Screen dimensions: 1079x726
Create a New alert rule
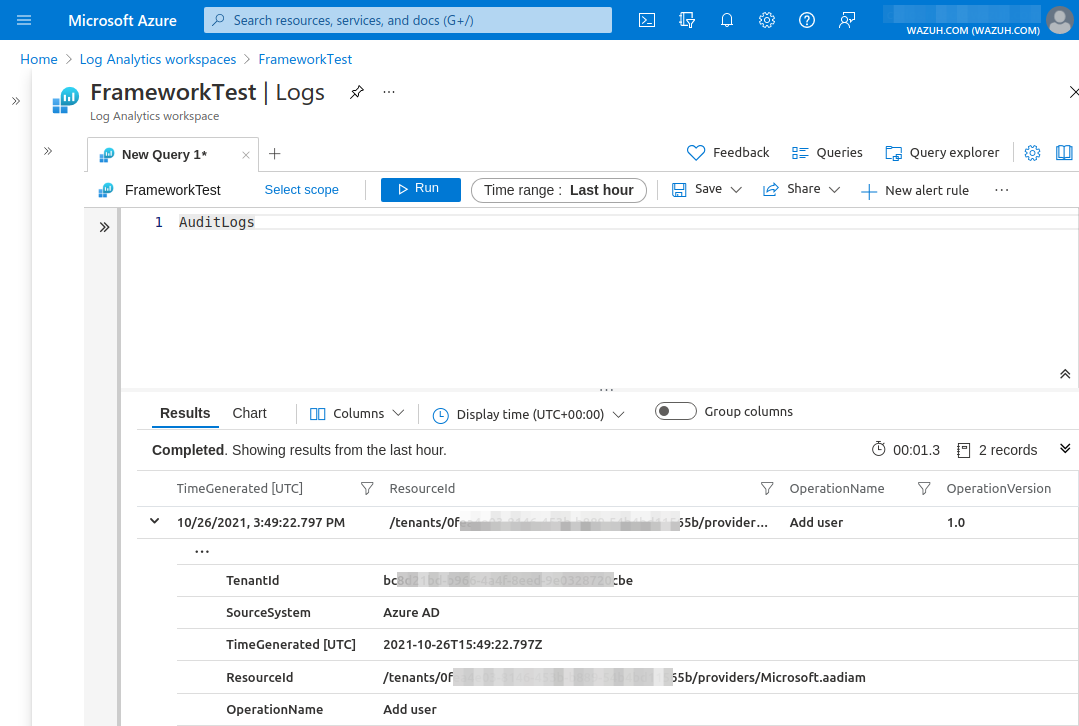point(915,191)
